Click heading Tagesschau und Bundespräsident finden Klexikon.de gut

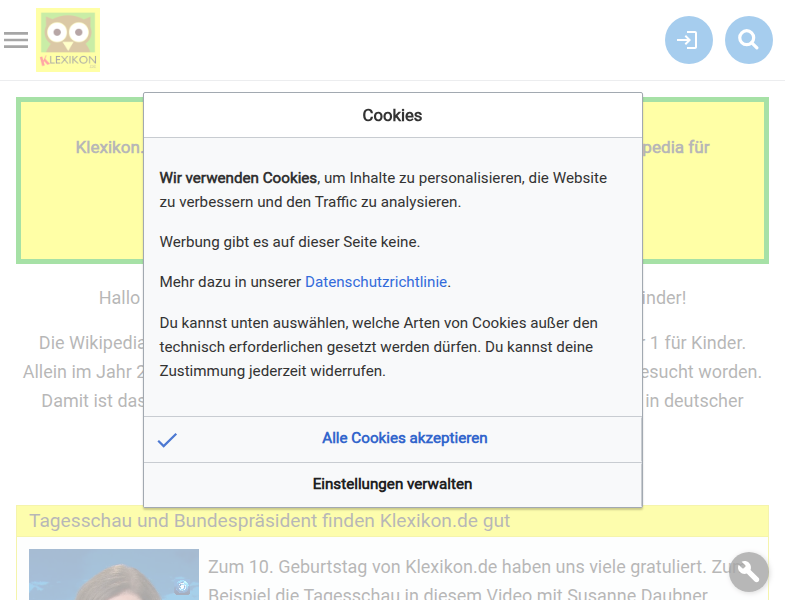pos(269,521)
